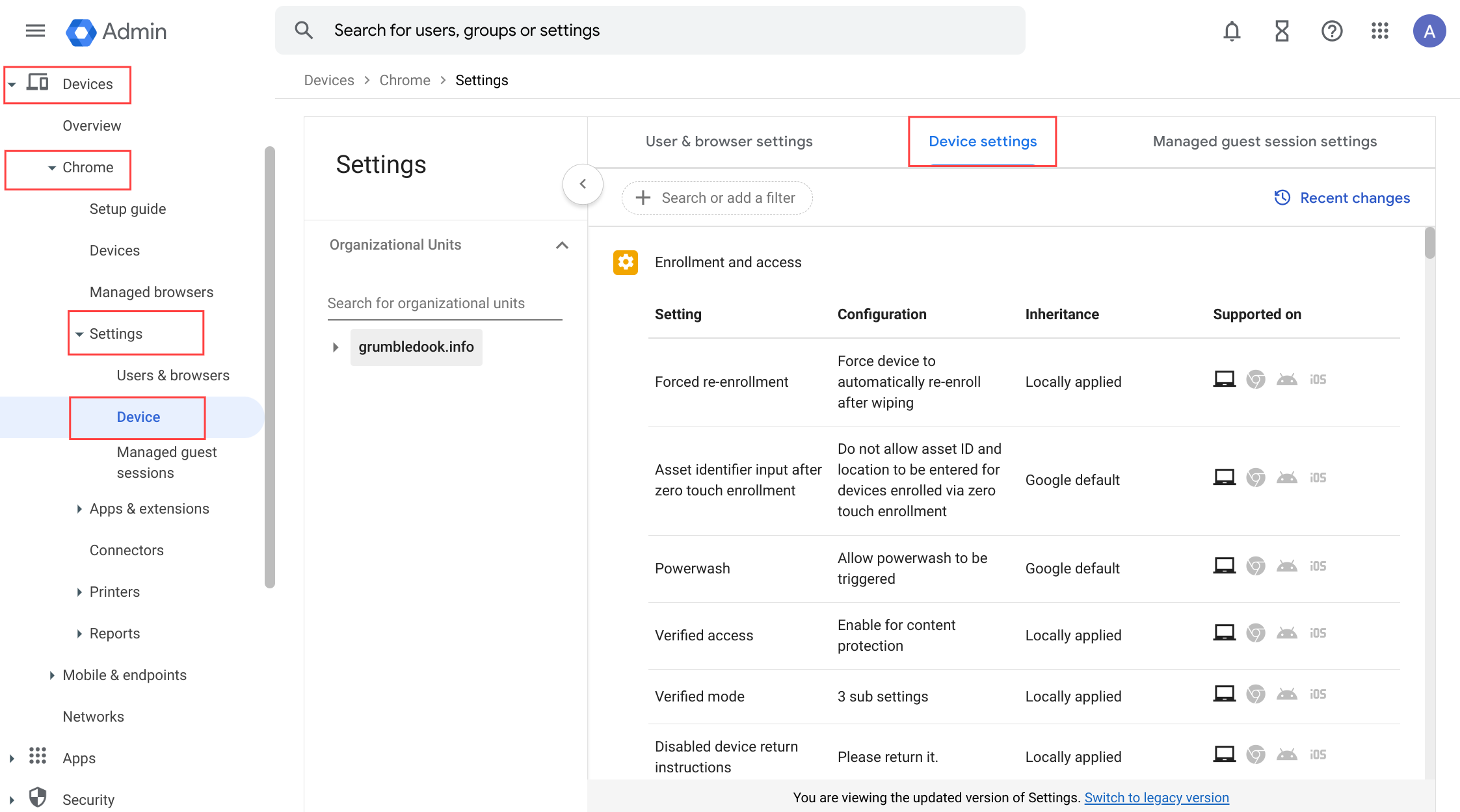Open the Powerwash setting row
The image size is (1460, 812).
pyautogui.click(x=1024, y=569)
